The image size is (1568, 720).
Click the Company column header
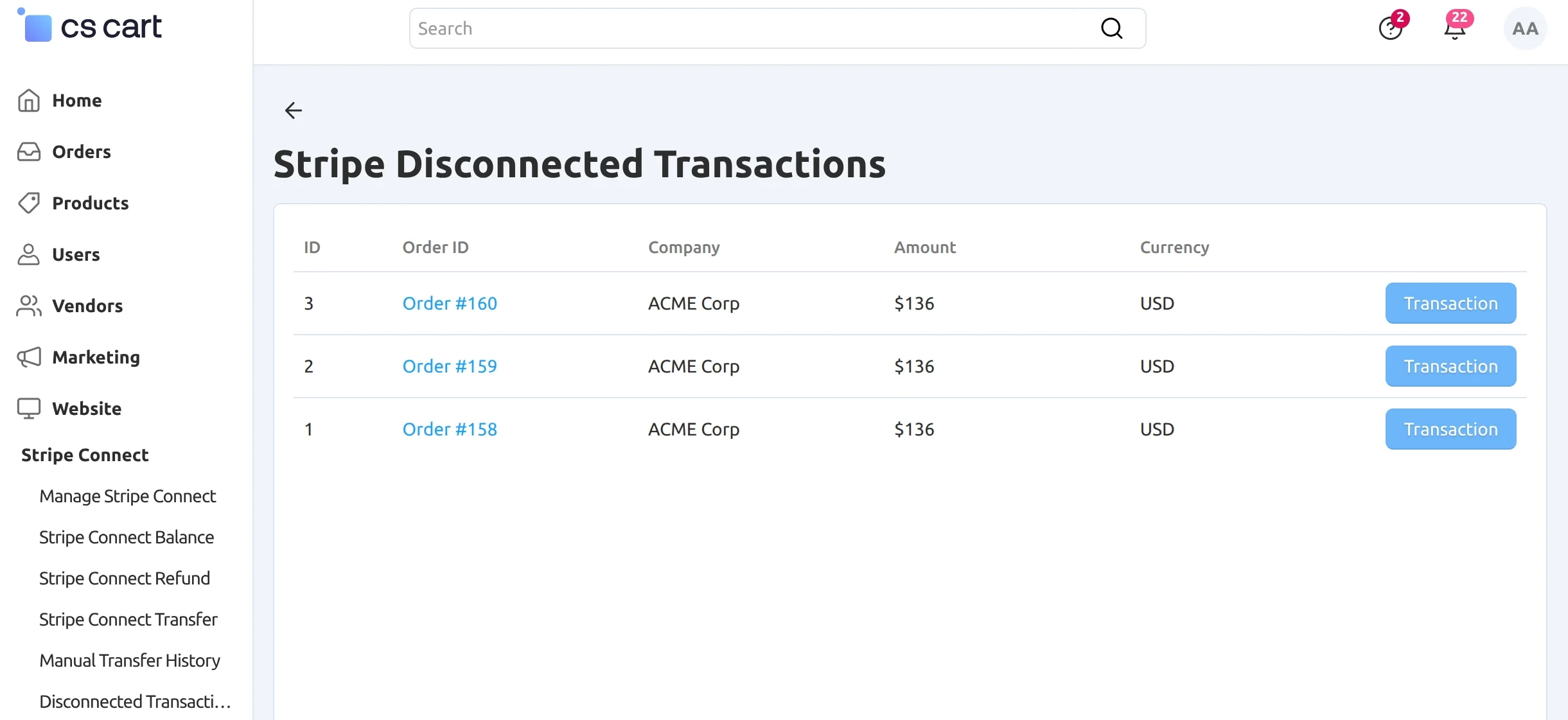click(684, 247)
